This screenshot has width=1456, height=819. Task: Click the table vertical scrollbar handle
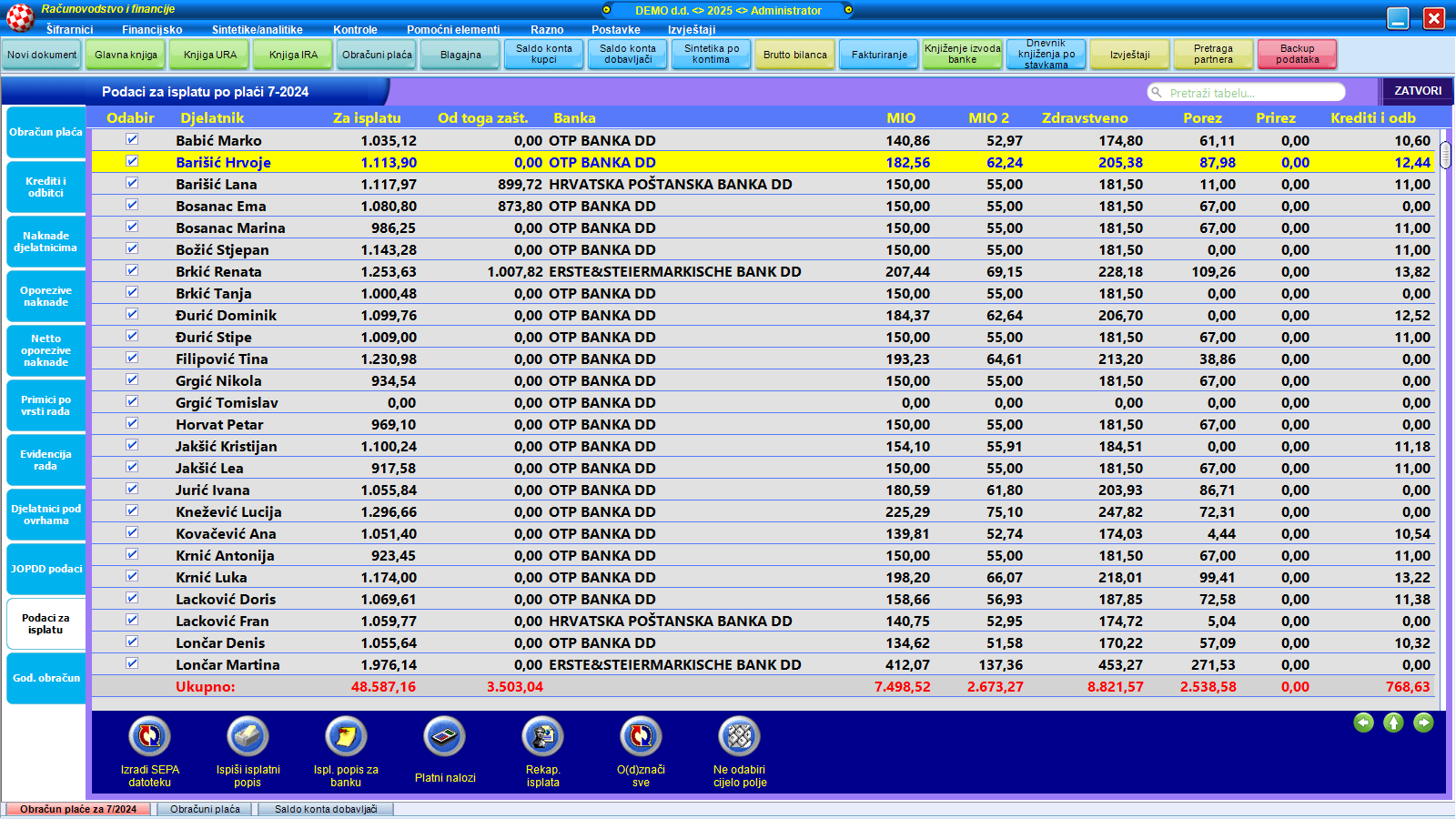coord(1445,155)
